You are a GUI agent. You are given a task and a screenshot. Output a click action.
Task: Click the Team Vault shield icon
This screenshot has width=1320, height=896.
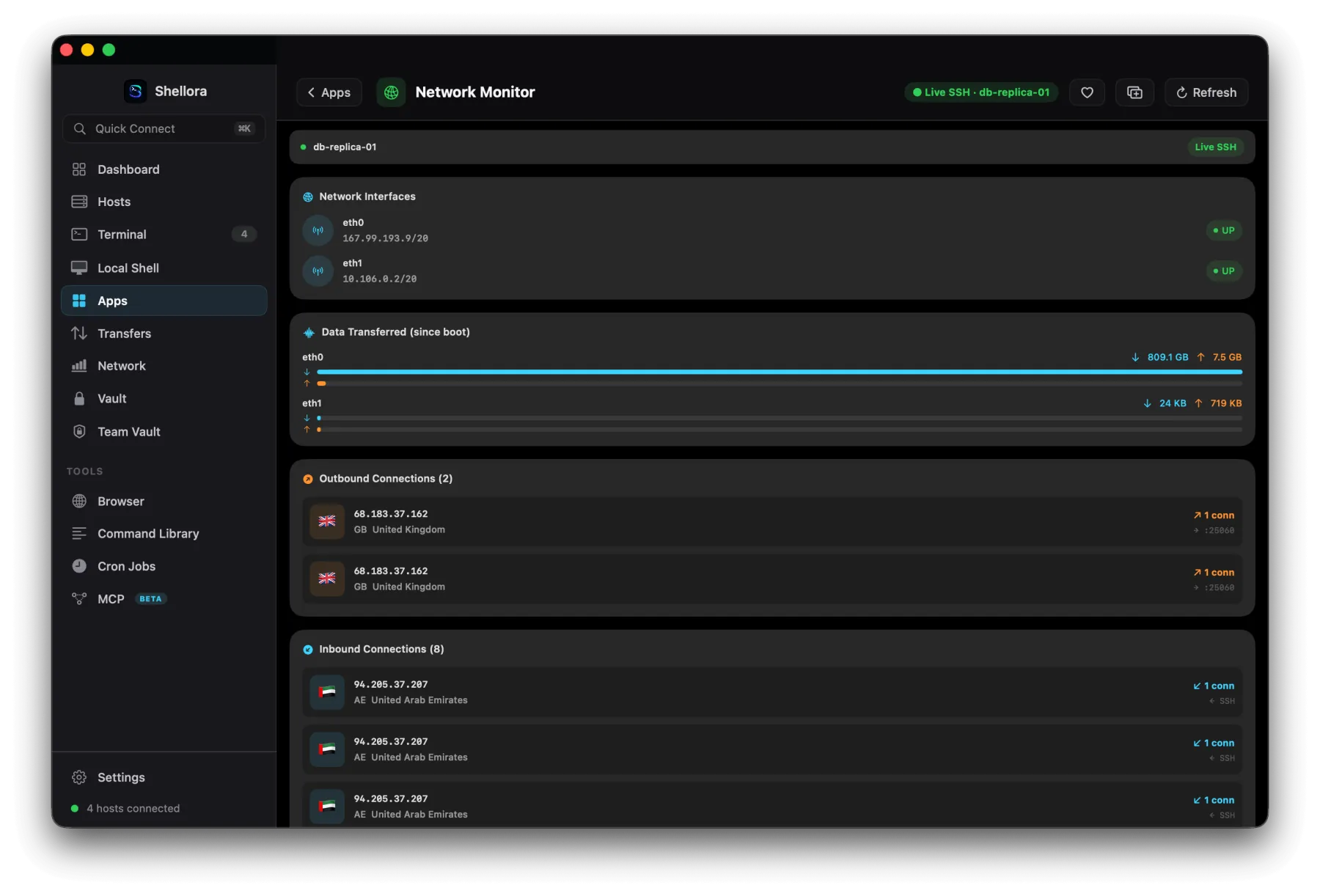[79, 431]
